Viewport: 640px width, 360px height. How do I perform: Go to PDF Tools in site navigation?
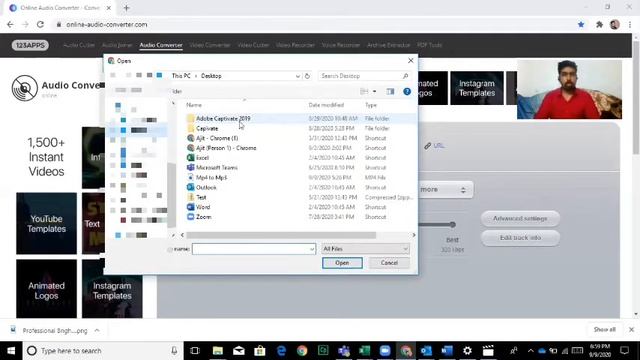(x=429, y=45)
